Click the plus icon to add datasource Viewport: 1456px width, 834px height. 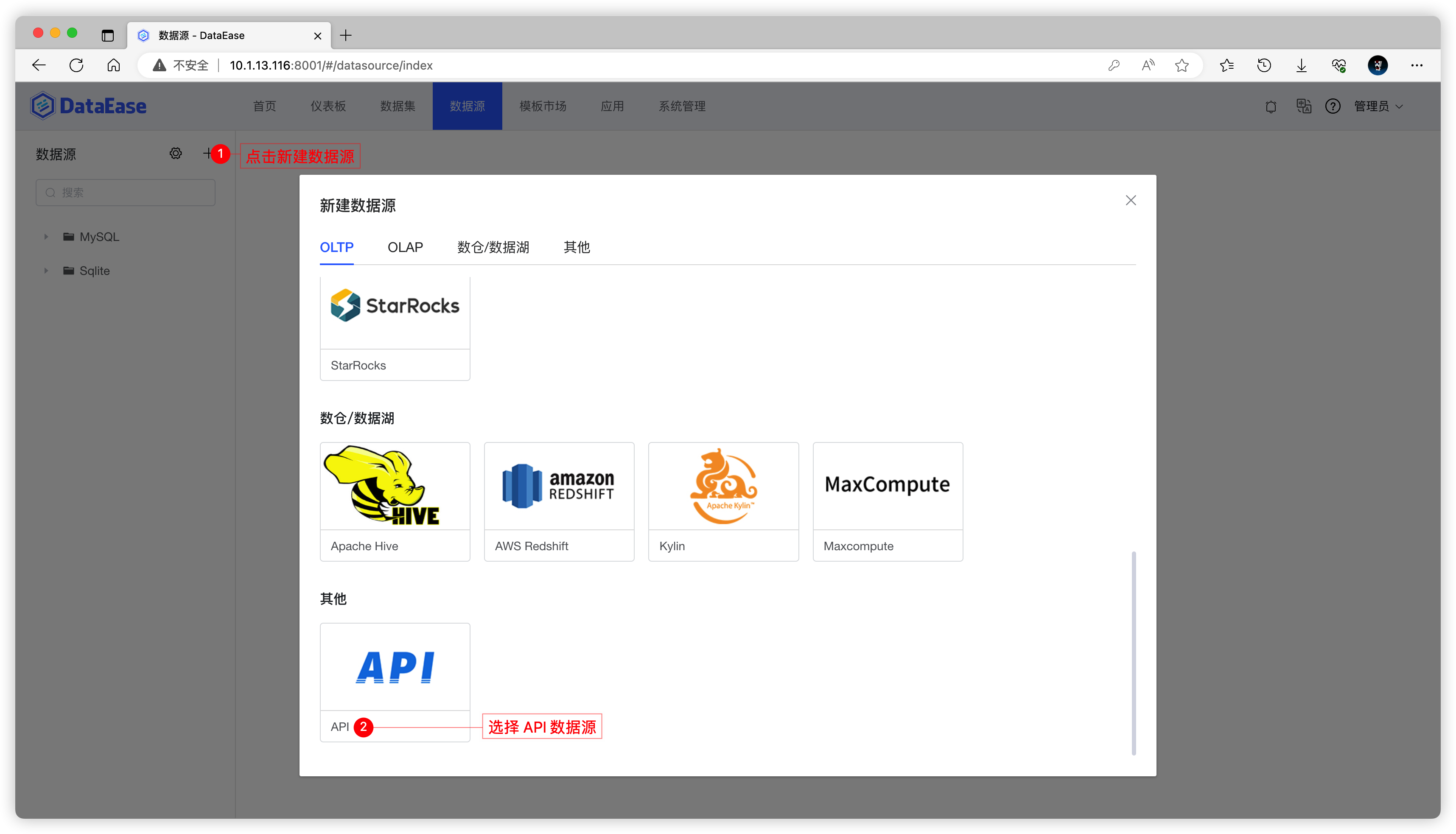pos(207,154)
